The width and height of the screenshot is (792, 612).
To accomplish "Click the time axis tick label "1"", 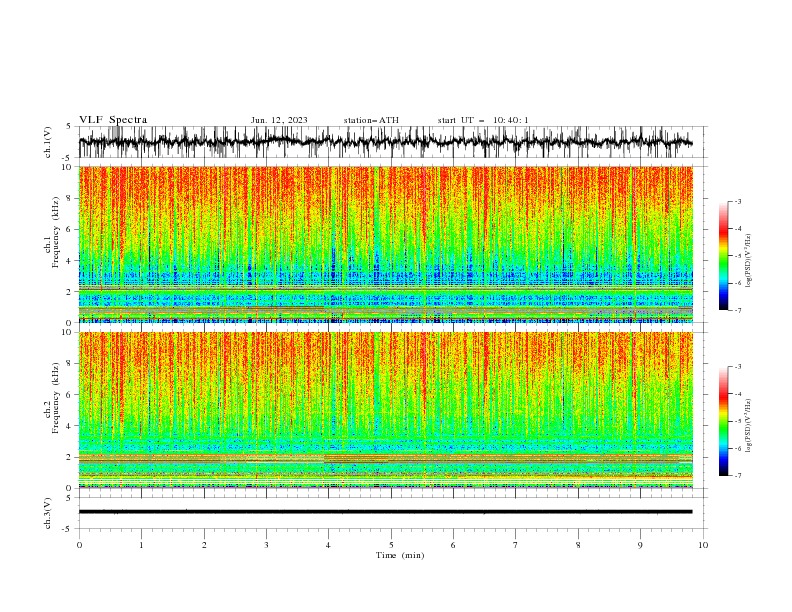I will (x=141, y=545).
